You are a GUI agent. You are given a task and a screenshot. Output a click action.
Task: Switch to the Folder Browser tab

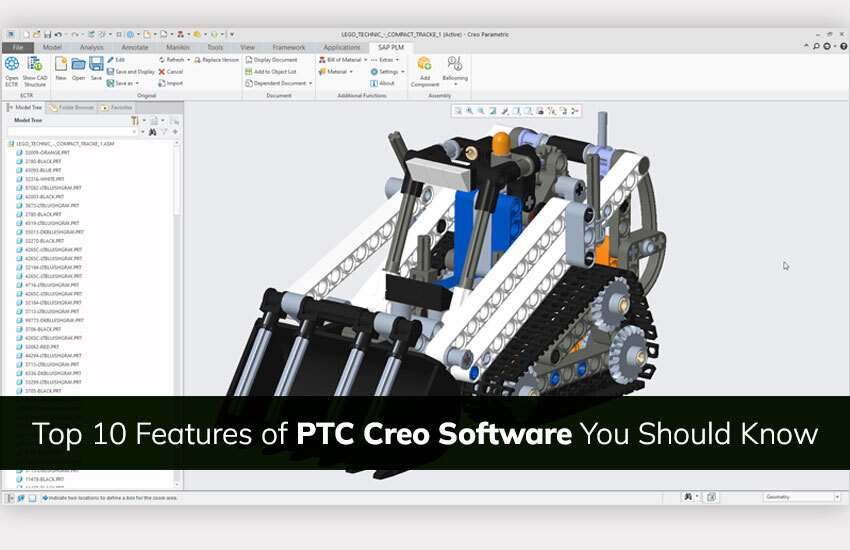tap(72, 107)
